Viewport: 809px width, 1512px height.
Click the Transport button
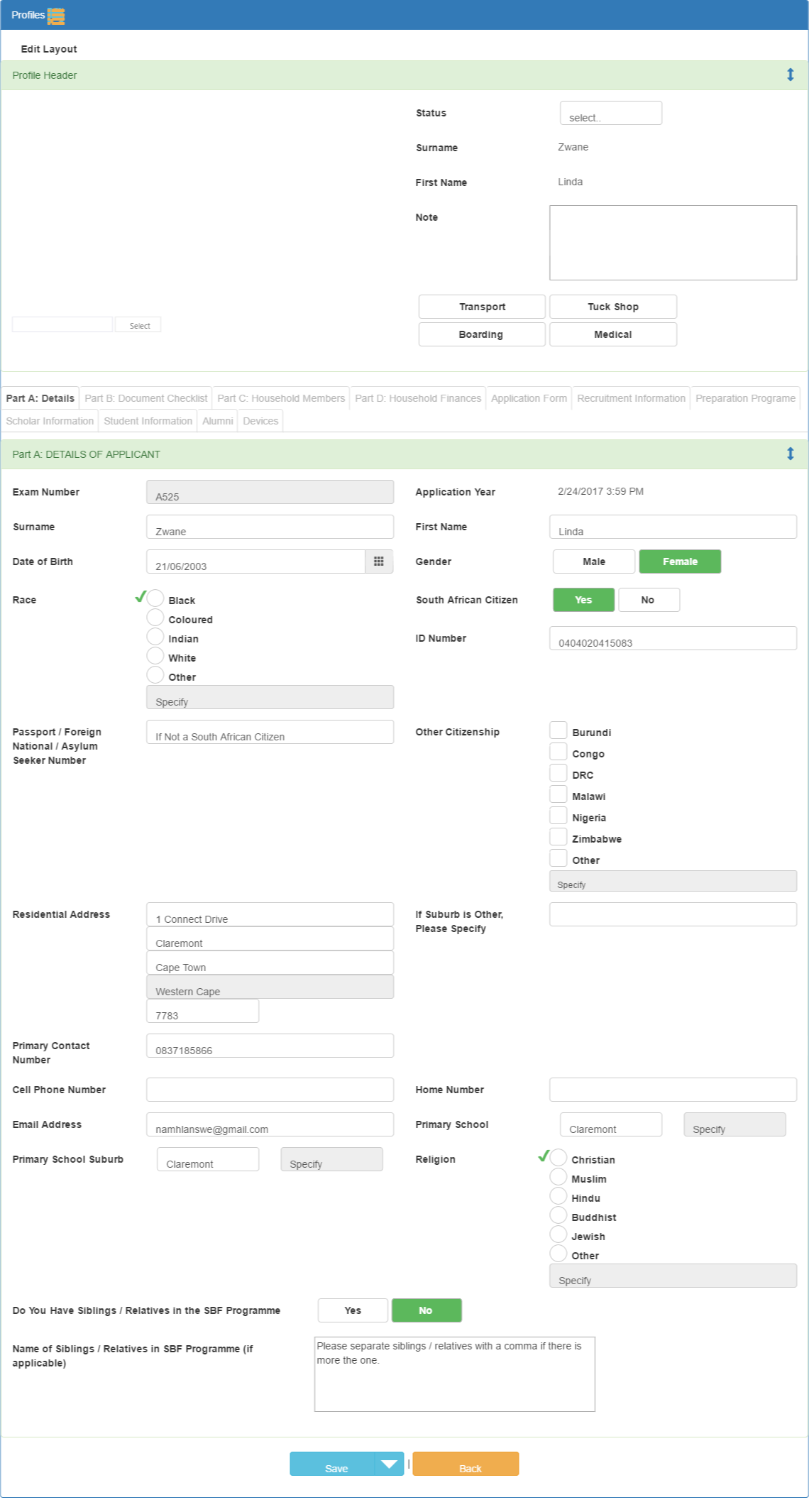(x=482, y=307)
